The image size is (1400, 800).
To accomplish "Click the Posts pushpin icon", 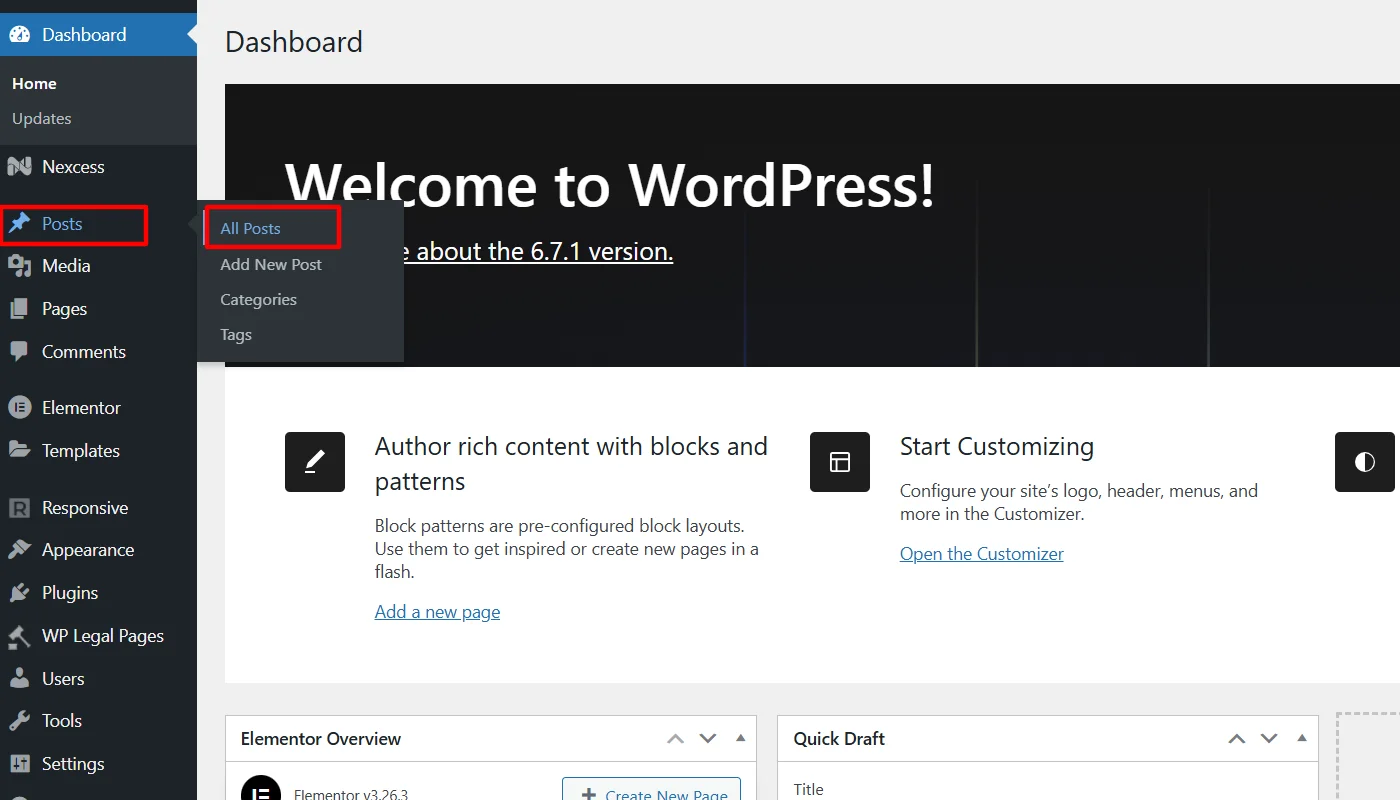I will pos(19,224).
